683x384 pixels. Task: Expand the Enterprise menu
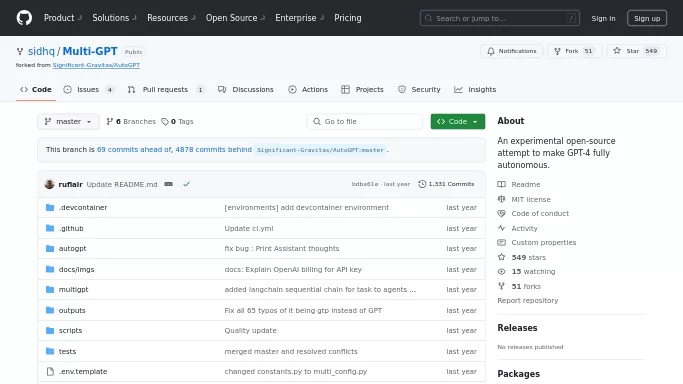pyautogui.click(x=300, y=18)
